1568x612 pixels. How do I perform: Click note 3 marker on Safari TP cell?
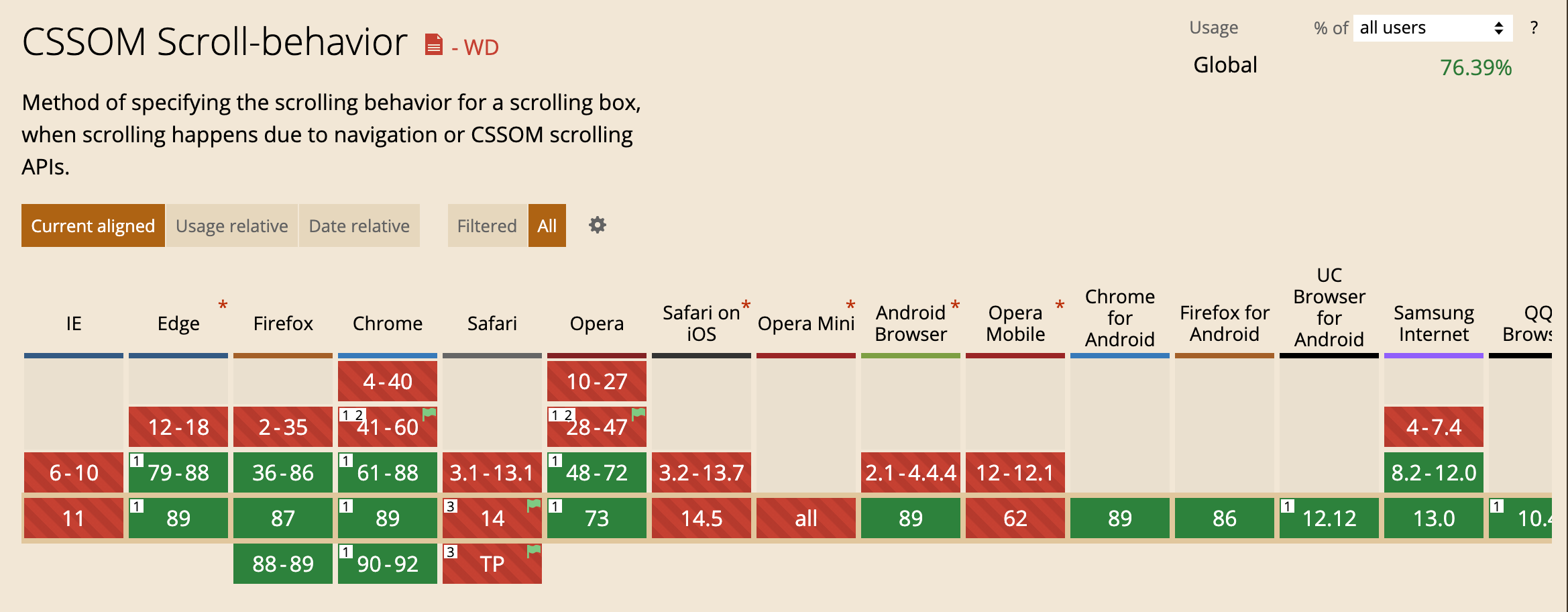click(x=451, y=552)
